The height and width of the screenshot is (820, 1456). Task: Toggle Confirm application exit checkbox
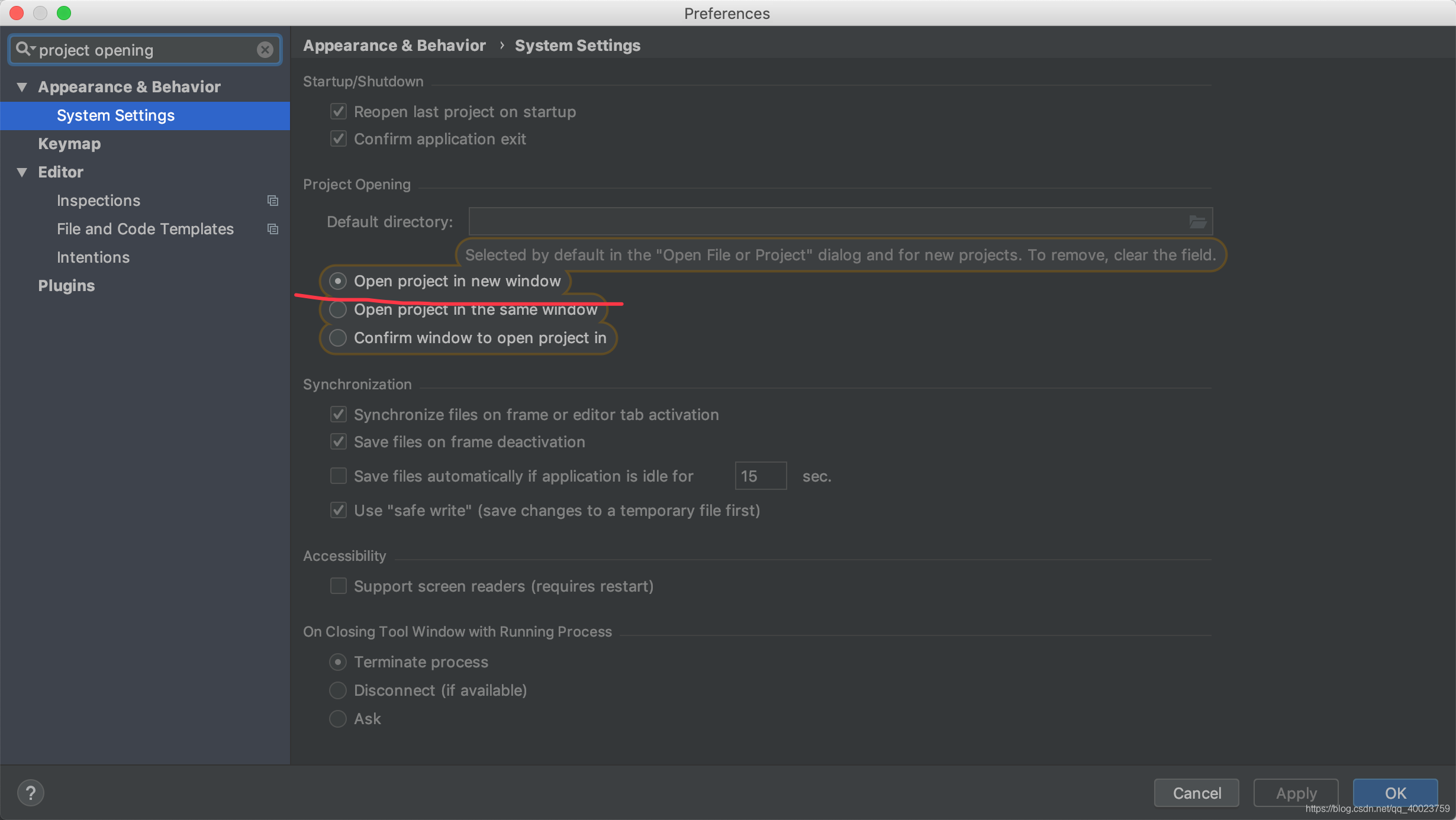point(338,139)
